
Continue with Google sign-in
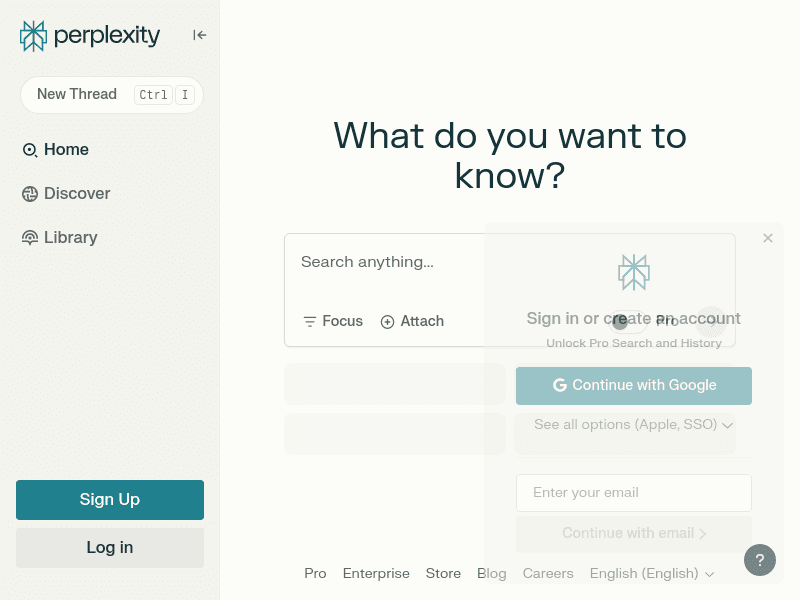click(634, 386)
